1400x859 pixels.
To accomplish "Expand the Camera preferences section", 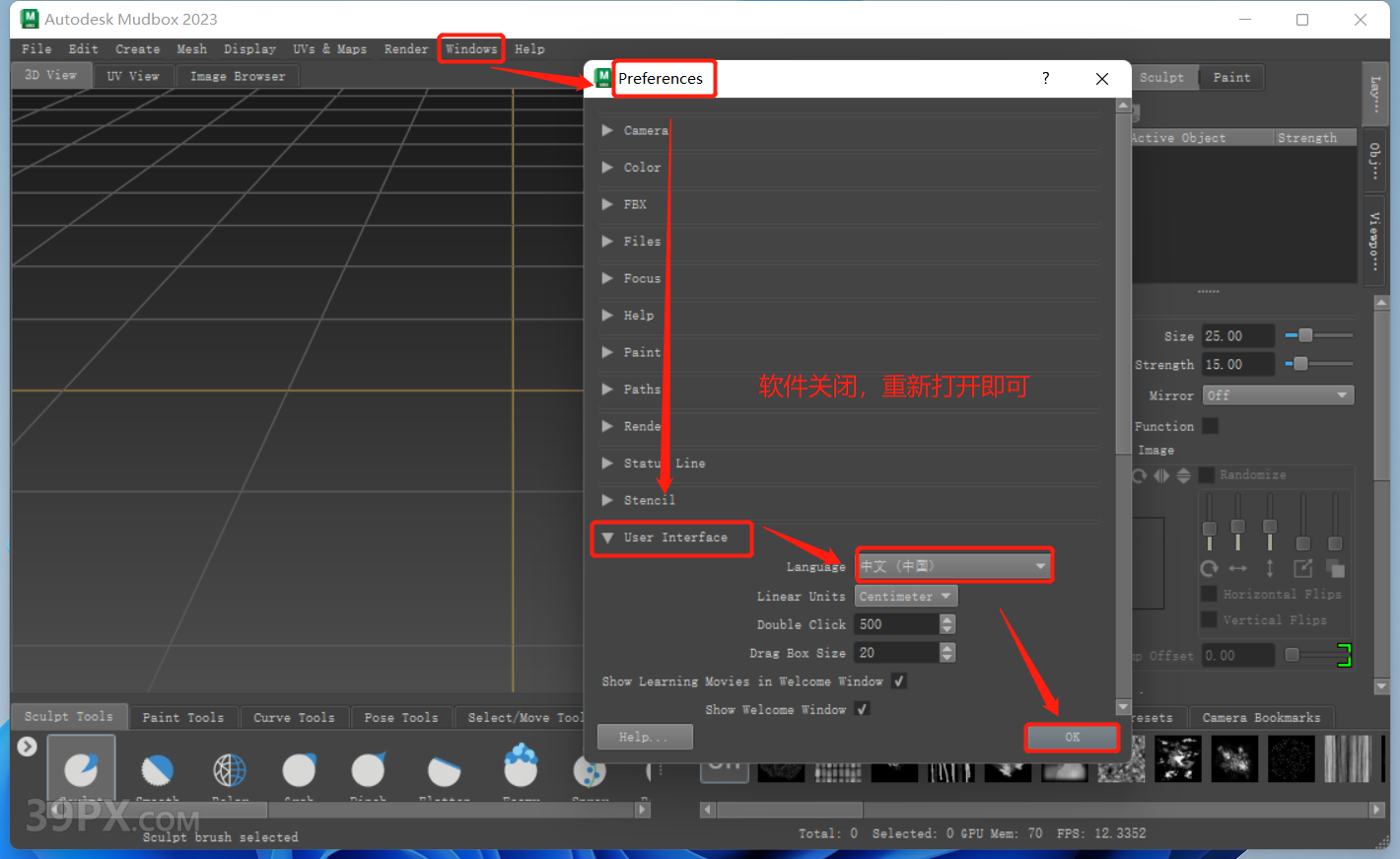I will coord(608,130).
